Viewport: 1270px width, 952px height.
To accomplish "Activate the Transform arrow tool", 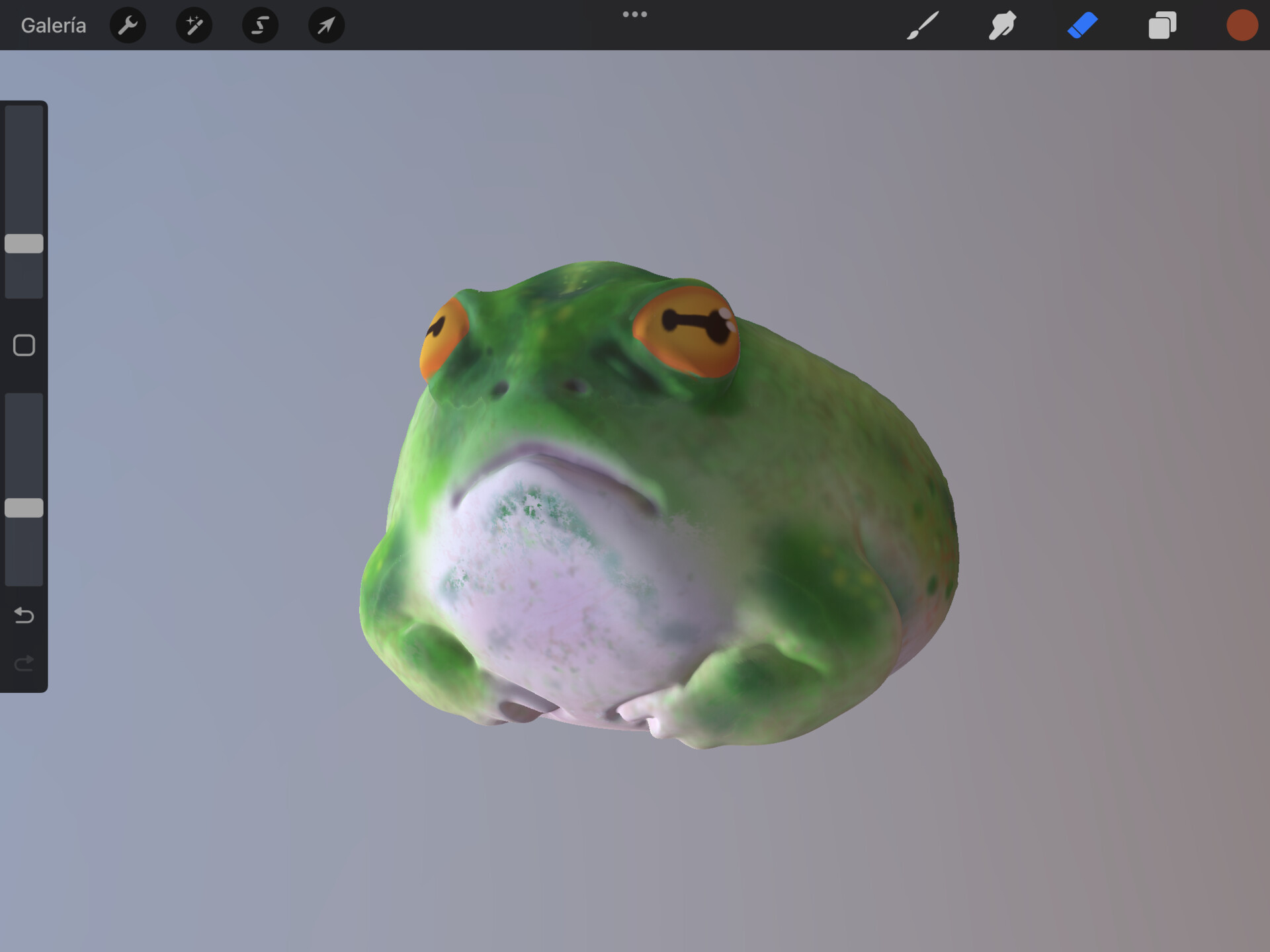I will point(325,25).
